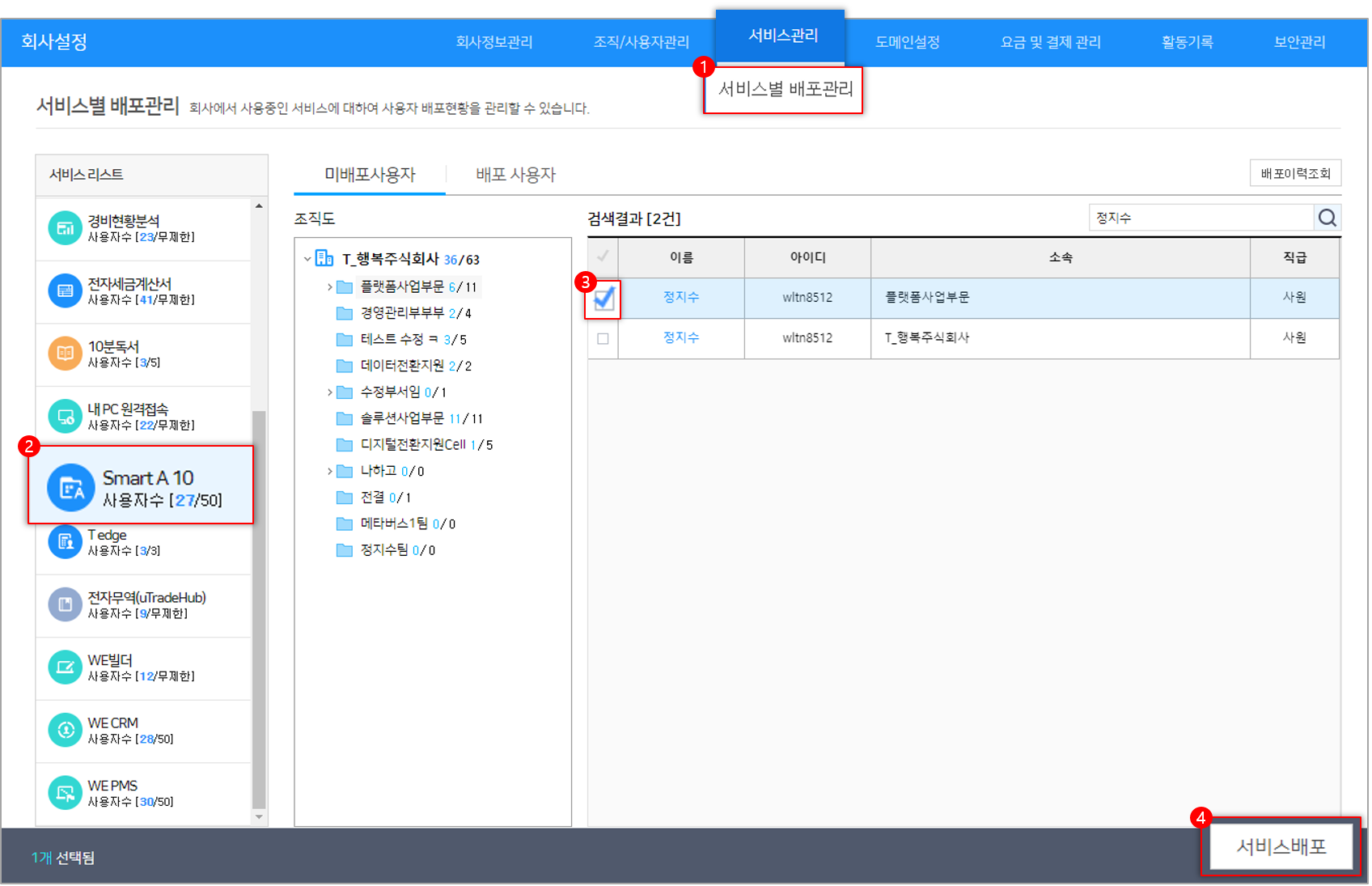This screenshot has height=886, width=1372.
Task: Switch to the 미배포사용자 tab
Action: tap(370, 175)
